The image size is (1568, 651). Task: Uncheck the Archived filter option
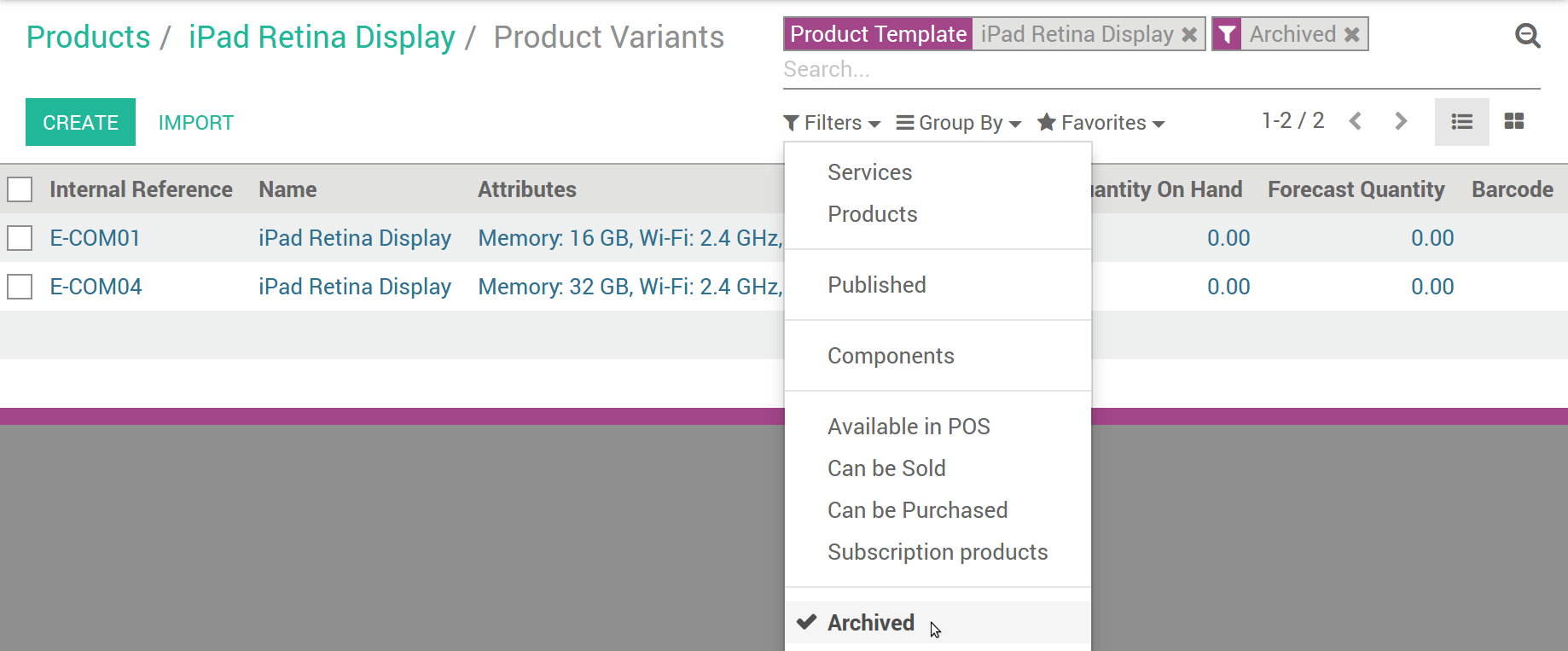870,623
